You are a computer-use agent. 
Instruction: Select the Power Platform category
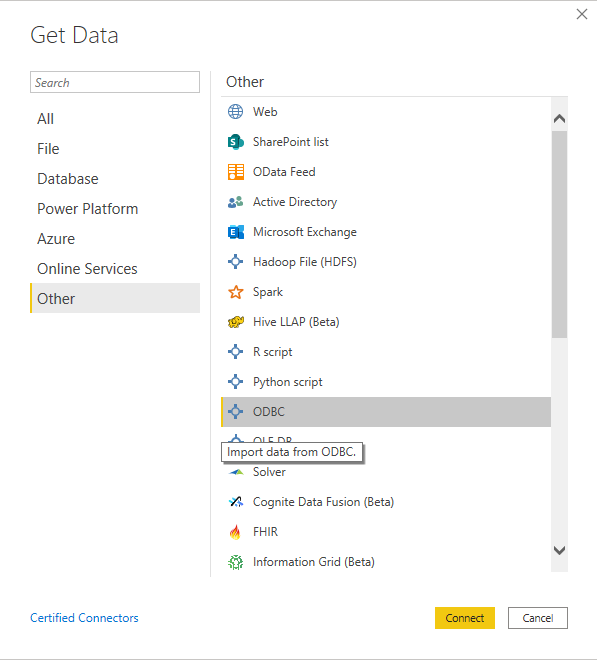[115, 209]
